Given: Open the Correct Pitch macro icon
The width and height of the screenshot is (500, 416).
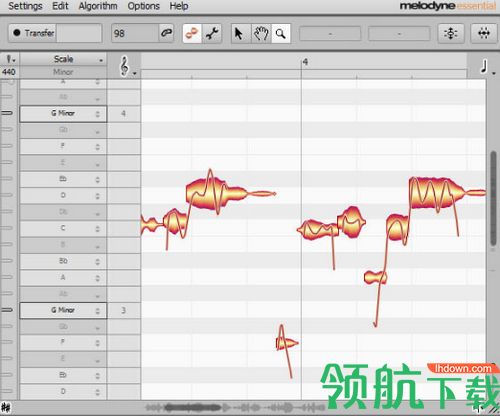Looking at the screenshot, I should point(451,33).
